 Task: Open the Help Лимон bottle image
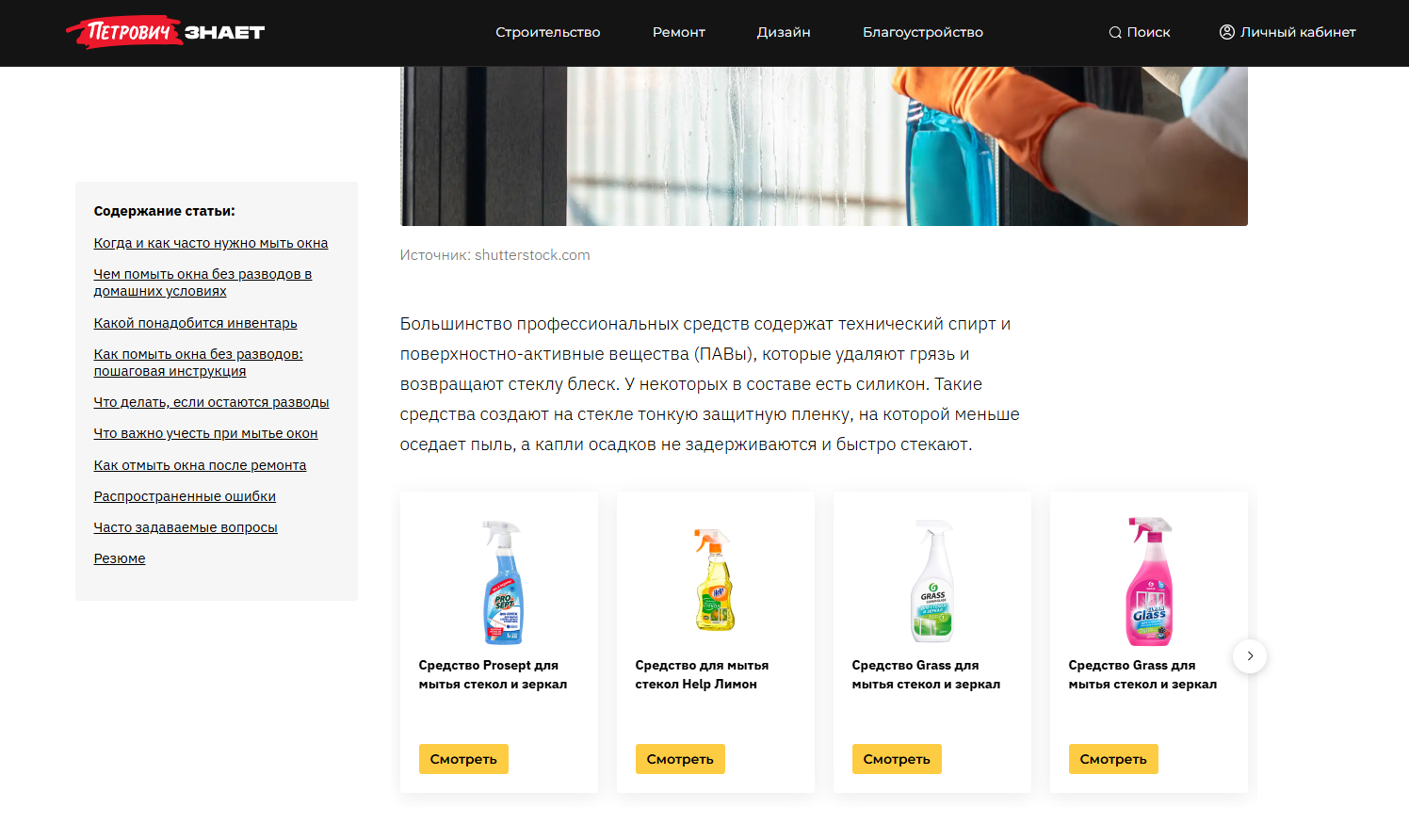[x=714, y=580]
